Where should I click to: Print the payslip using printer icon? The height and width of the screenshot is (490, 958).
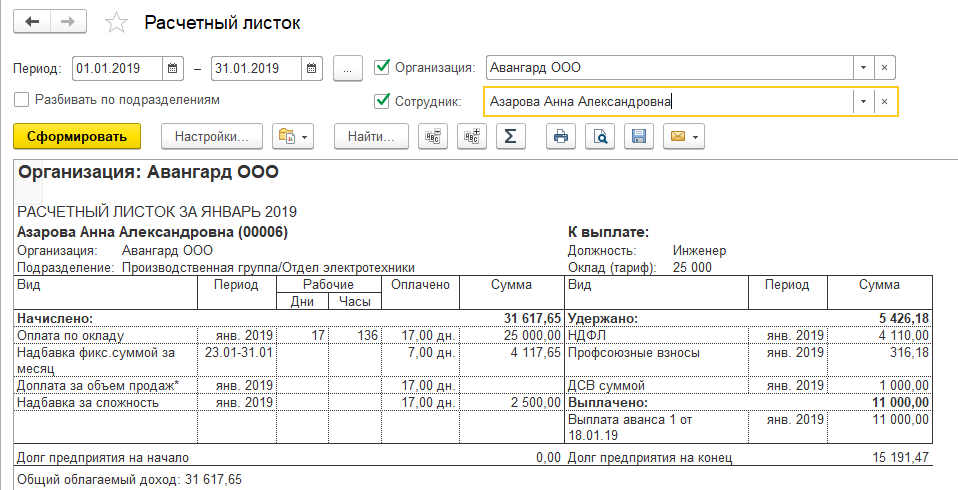(x=562, y=136)
